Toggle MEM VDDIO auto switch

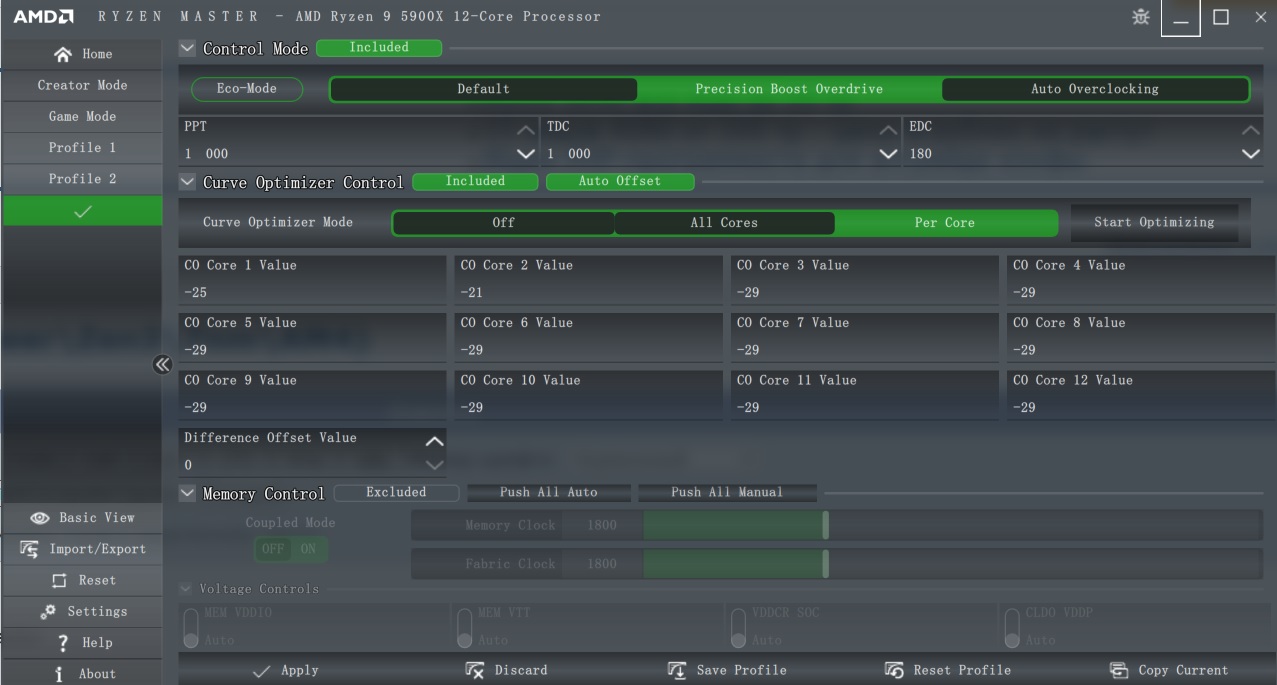191,628
